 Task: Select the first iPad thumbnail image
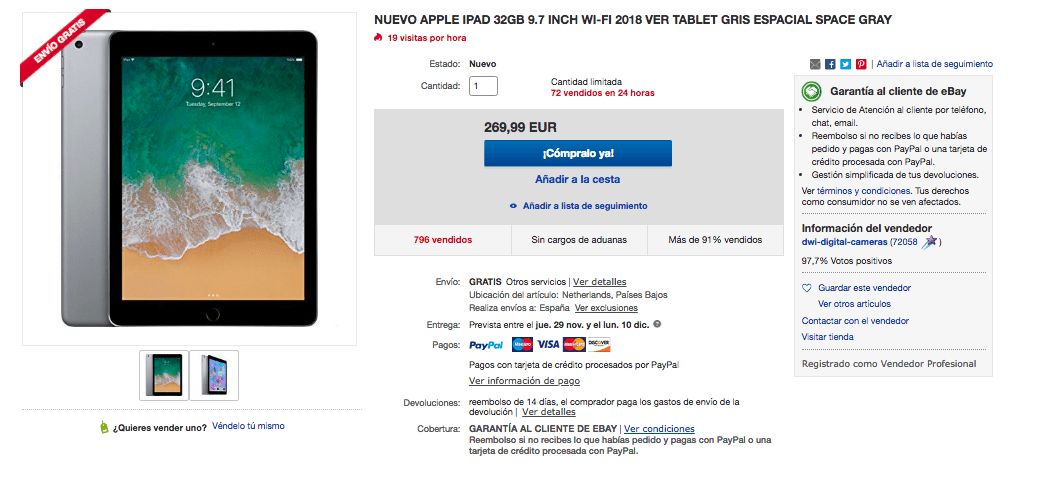point(164,375)
